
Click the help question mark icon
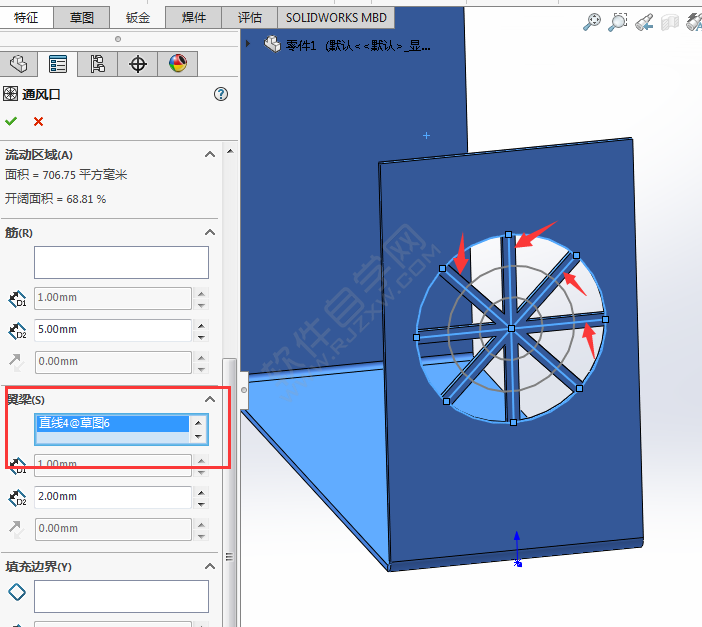[x=221, y=94]
